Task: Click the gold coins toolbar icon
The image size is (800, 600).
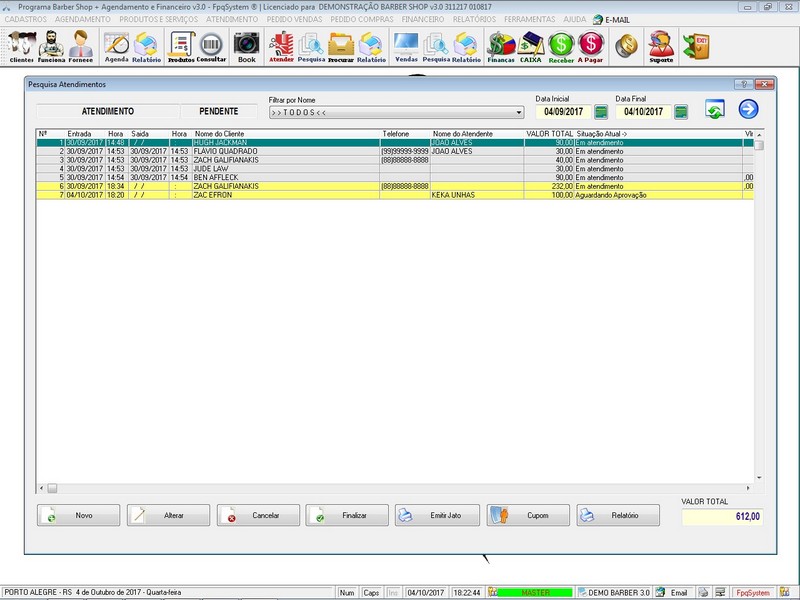Action: pos(626,46)
